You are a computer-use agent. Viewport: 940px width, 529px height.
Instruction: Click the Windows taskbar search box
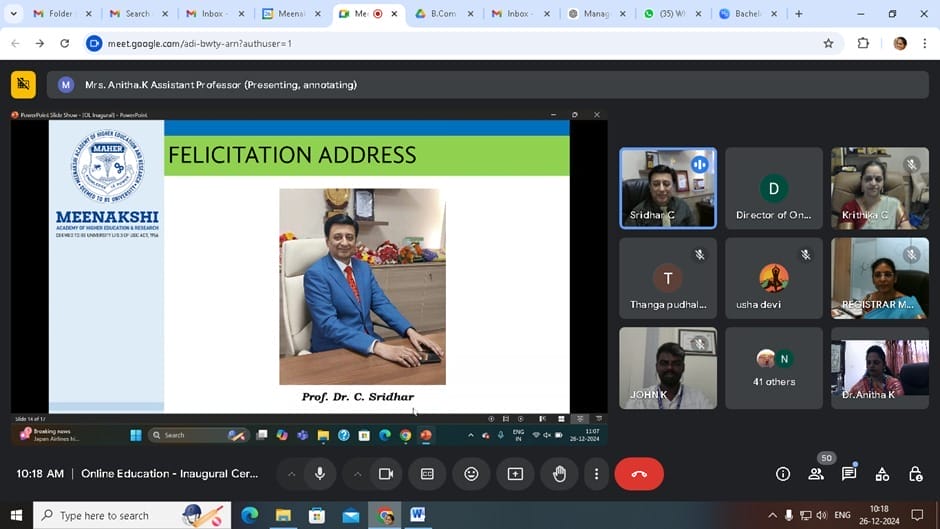(x=120, y=515)
